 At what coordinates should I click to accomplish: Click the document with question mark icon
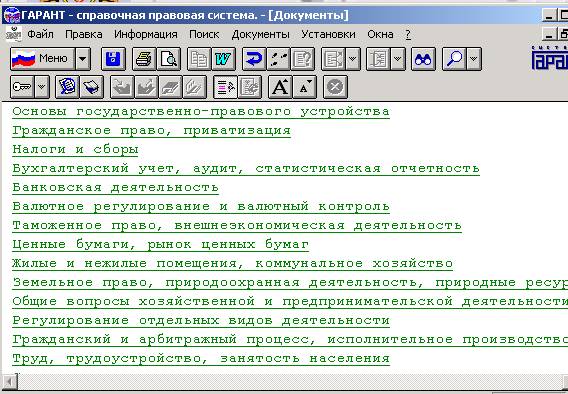click(302, 59)
